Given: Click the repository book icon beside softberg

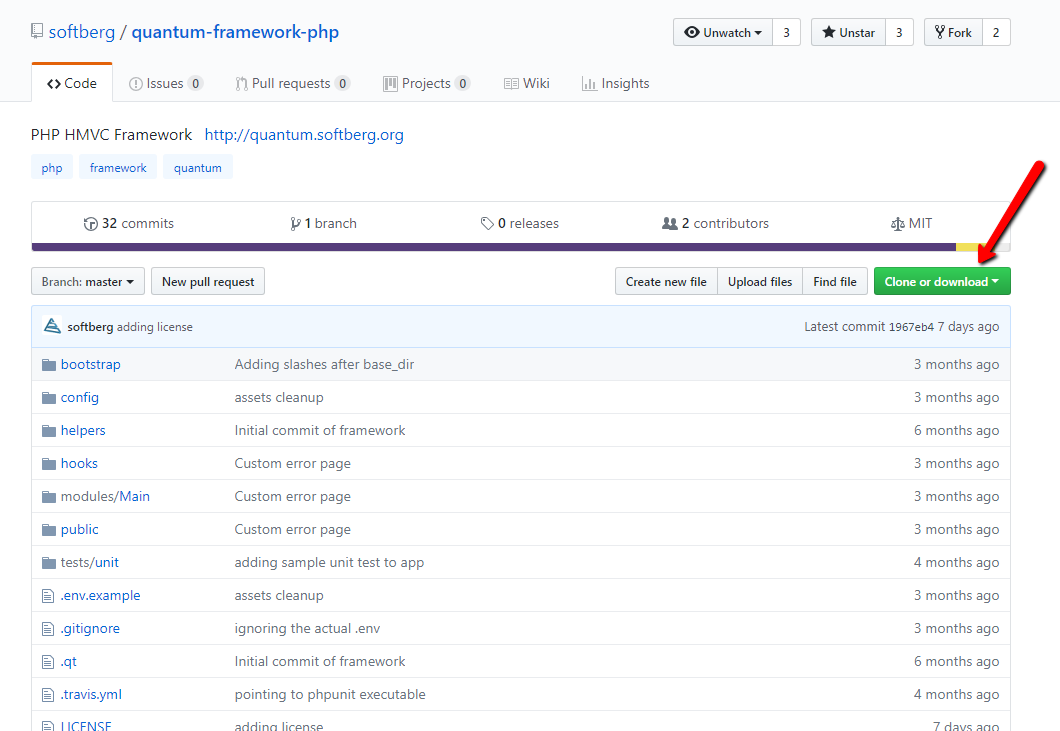Looking at the screenshot, I should (37, 31).
